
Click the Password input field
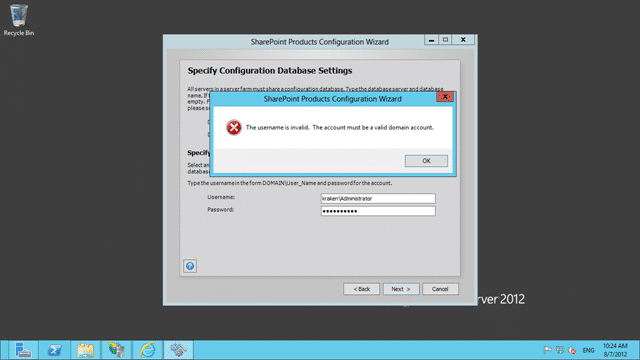pyautogui.click(x=378, y=211)
